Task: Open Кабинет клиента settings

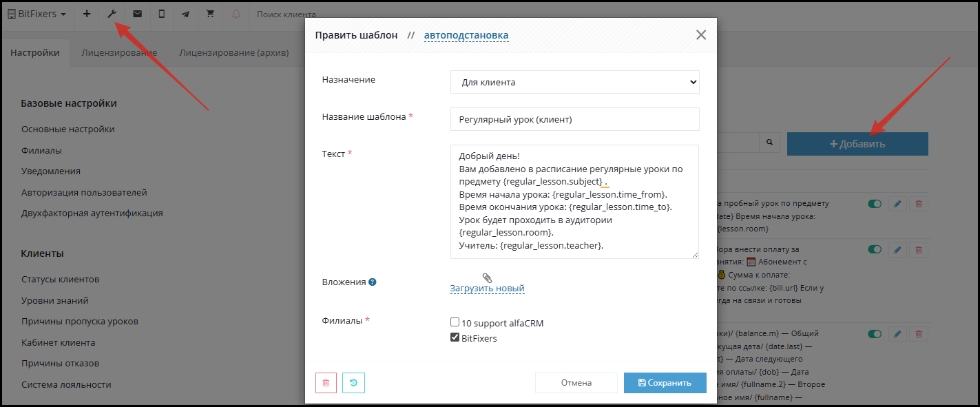Action: pos(58,343)
